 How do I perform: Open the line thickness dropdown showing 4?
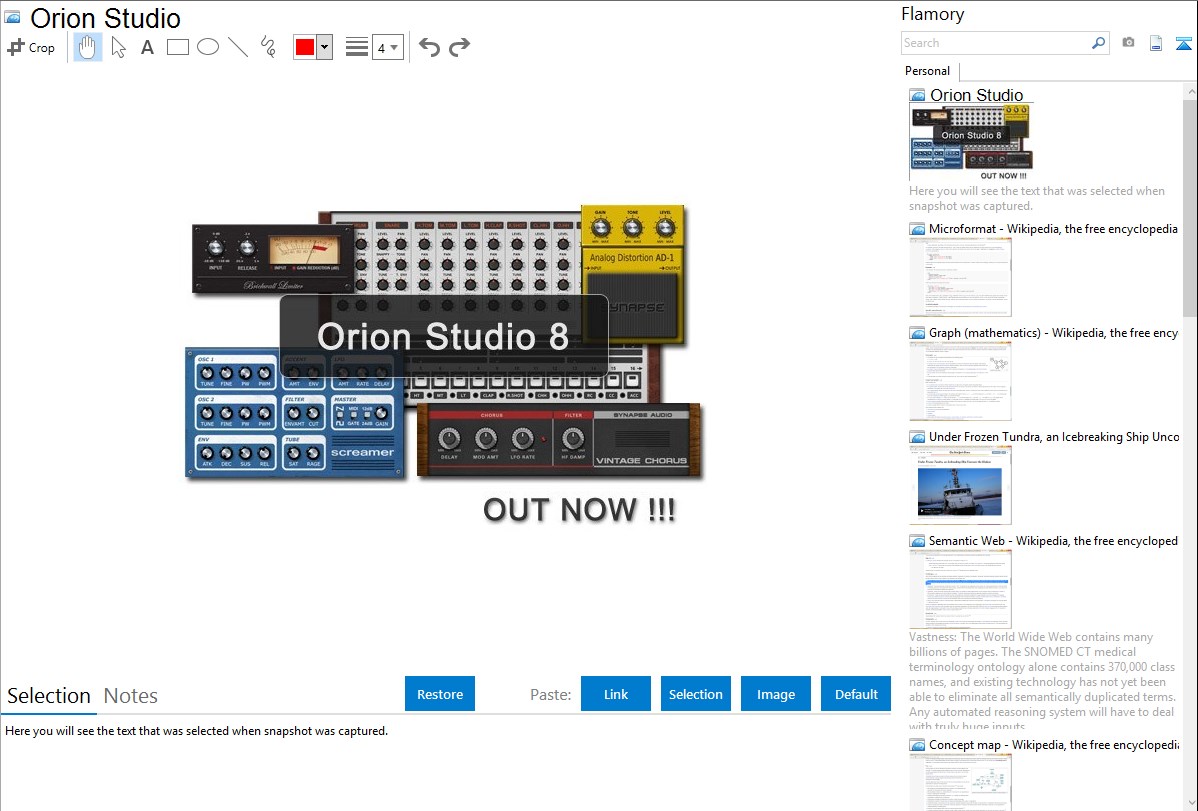(388, 47)
